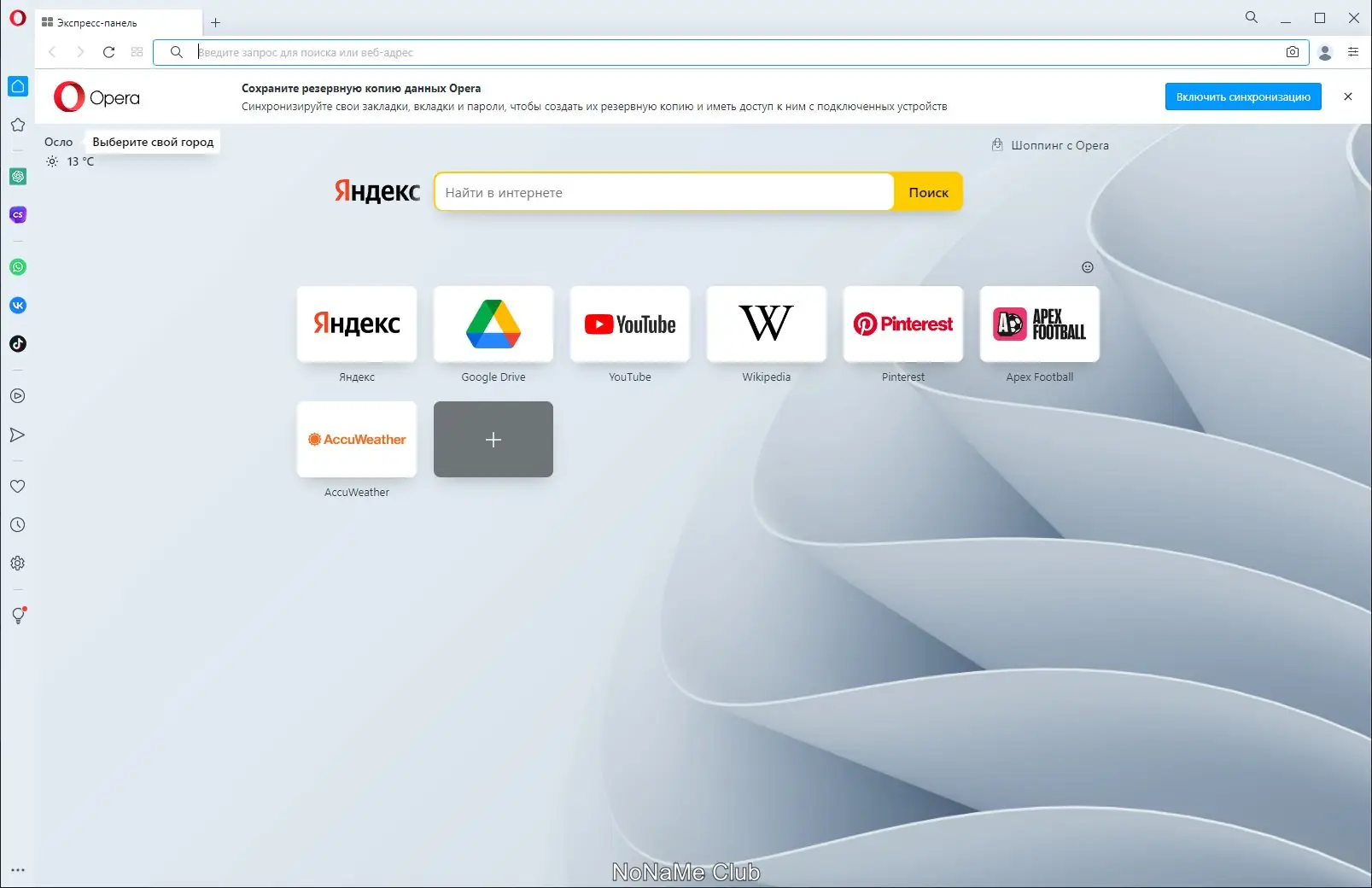Open the Opera main menu logo
Image resolution: width=1372 pixels, height=888 pixels.
point(17,18)
